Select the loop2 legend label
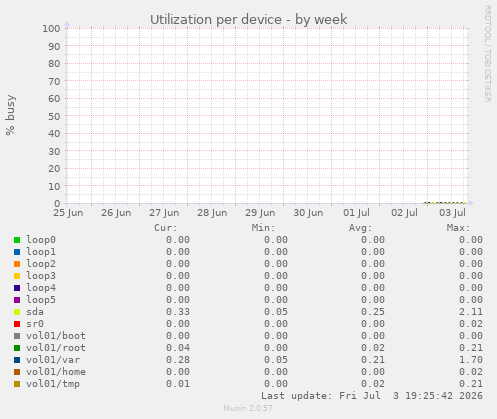The image size is (497, 419). (41, 264)
